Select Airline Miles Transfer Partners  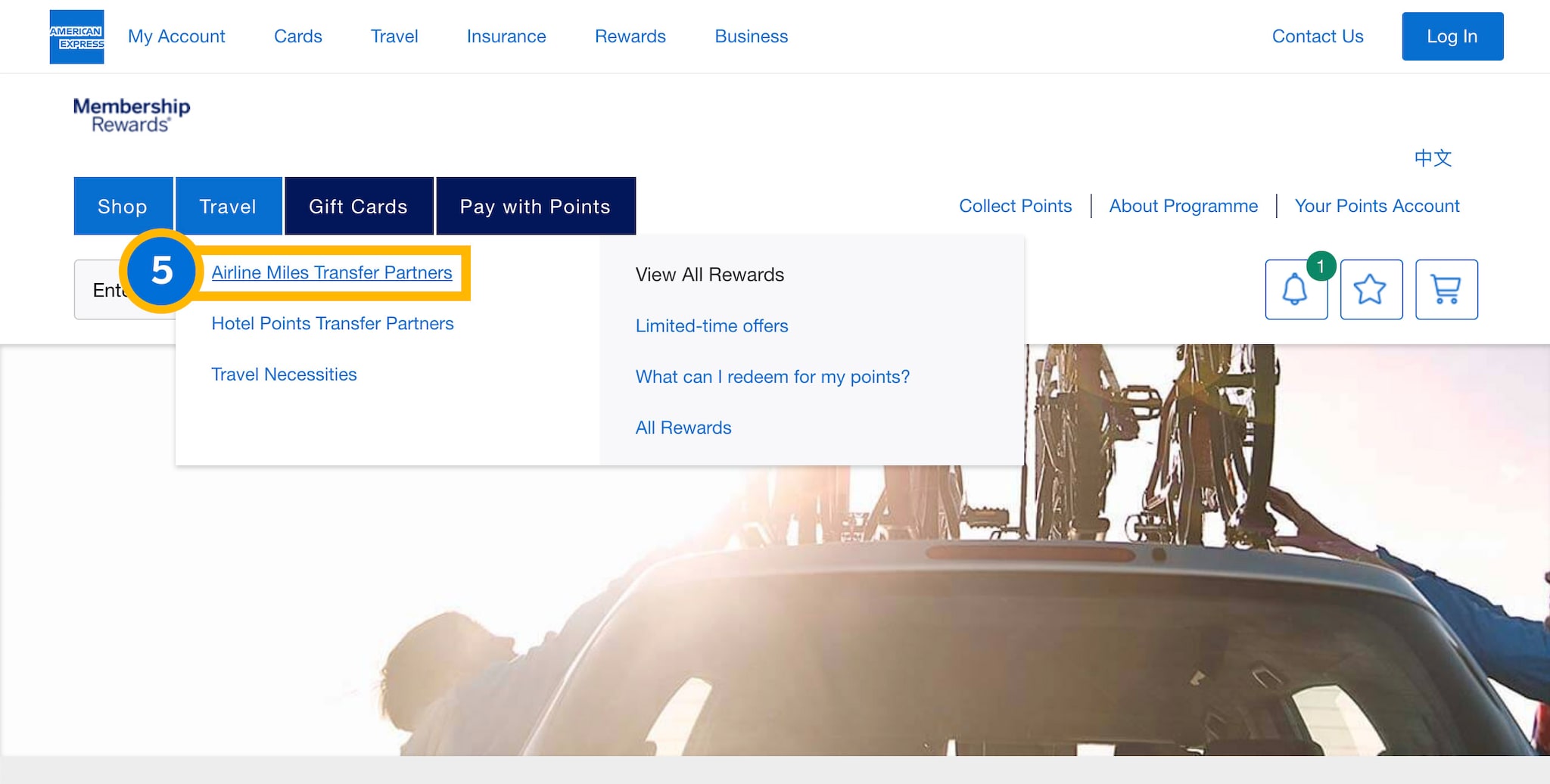(331, 272)
